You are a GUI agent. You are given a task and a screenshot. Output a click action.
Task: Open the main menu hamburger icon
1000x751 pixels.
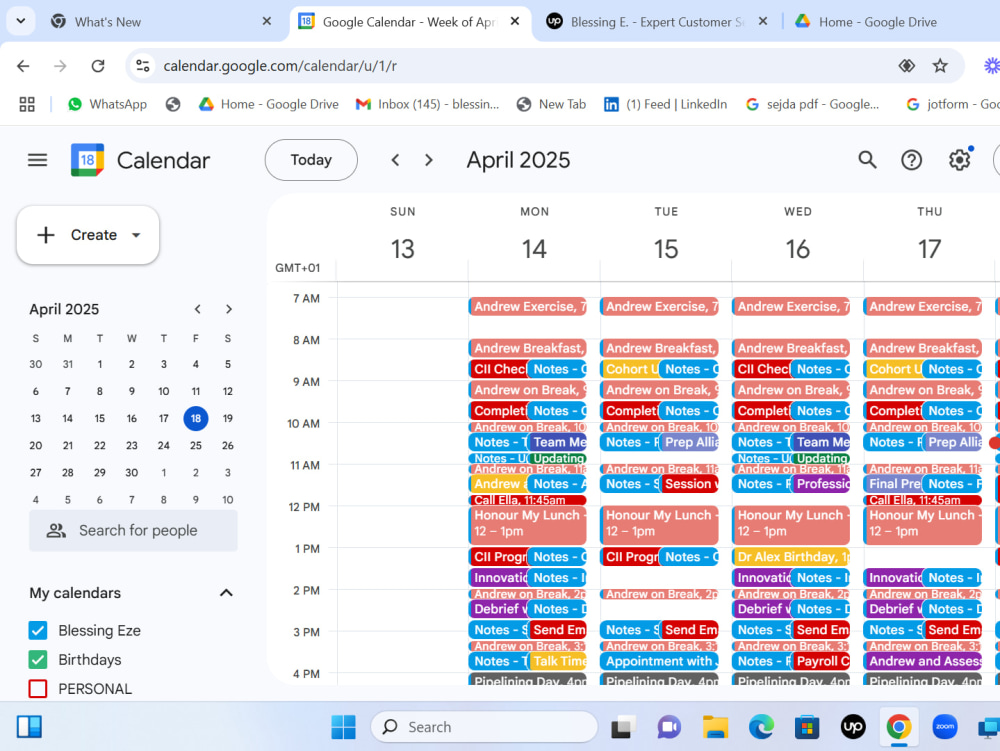38,160
